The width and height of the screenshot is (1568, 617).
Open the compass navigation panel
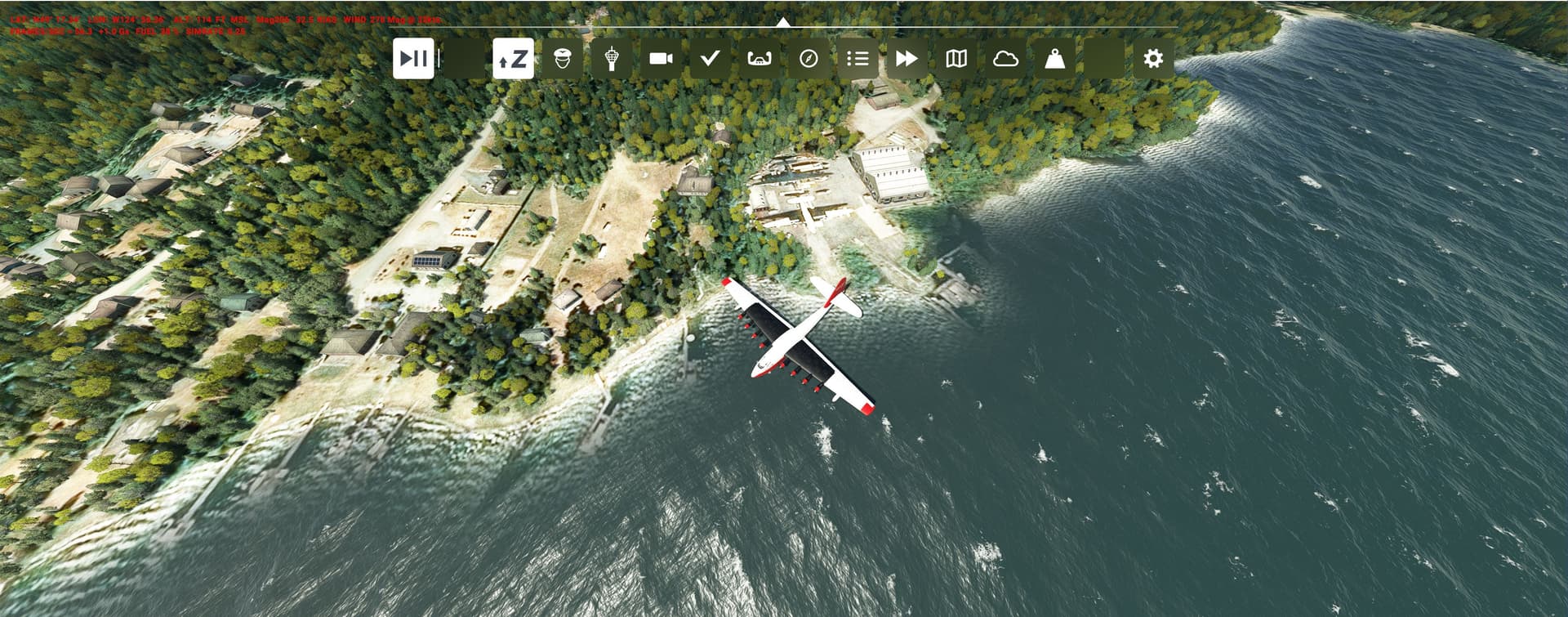[808, 58]
